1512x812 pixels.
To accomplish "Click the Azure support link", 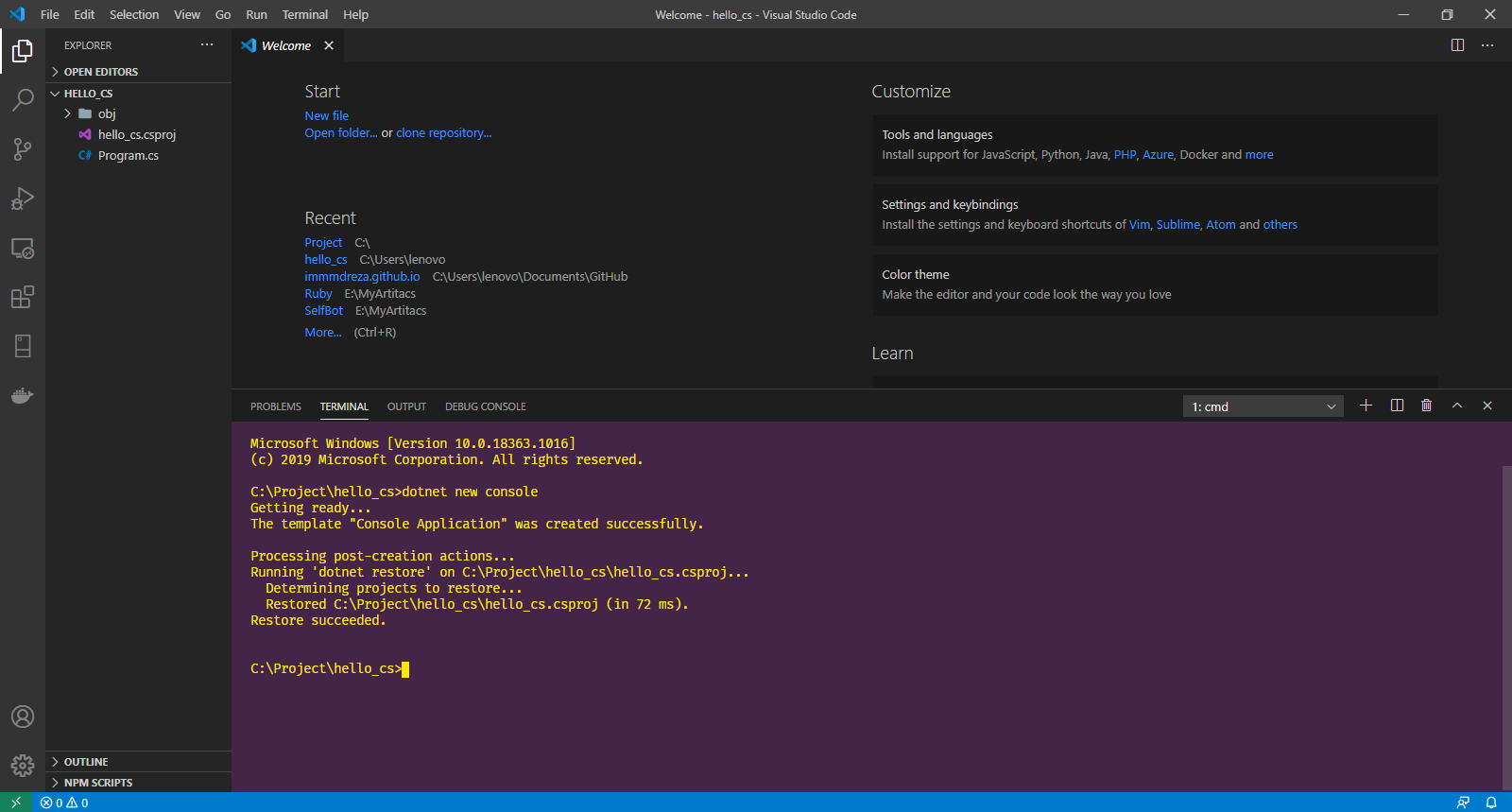I will tap(1159, 155).
